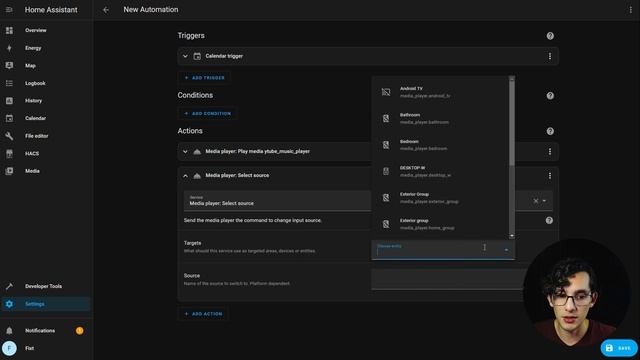
Task: Select Android TV from entity list
Action: tap(441, 92)
